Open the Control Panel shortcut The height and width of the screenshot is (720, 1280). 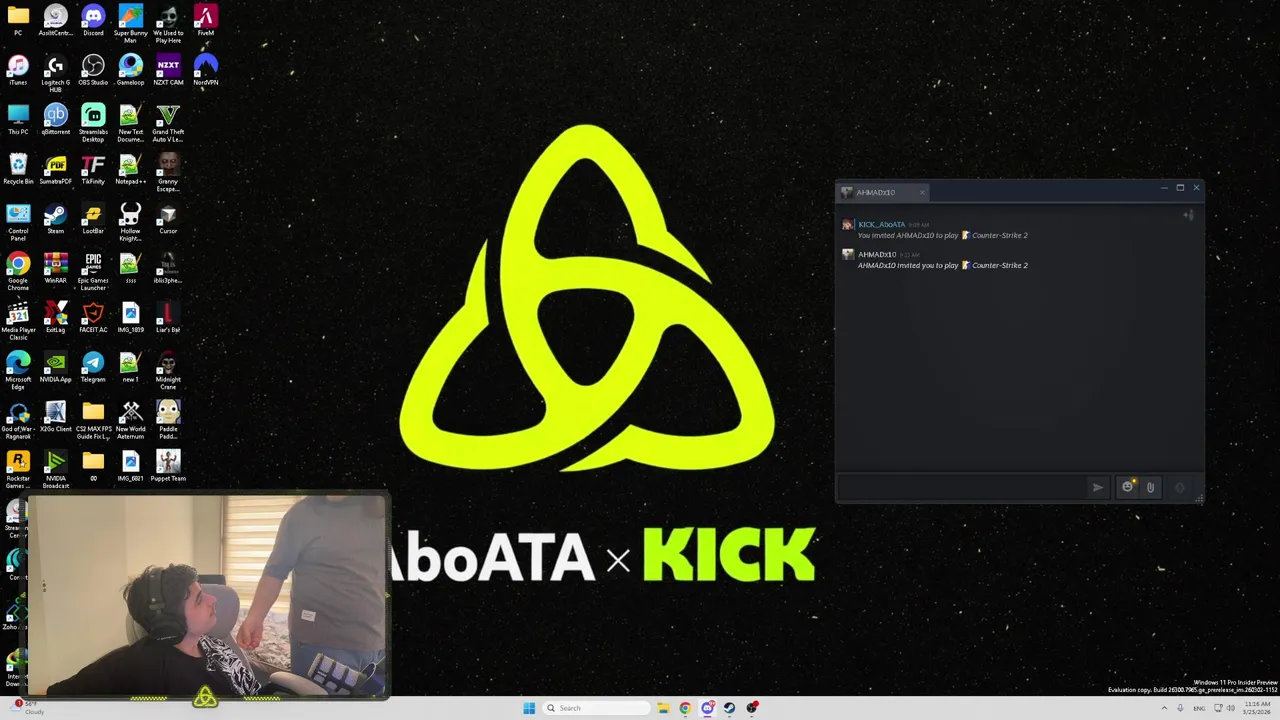coord(18,221)
